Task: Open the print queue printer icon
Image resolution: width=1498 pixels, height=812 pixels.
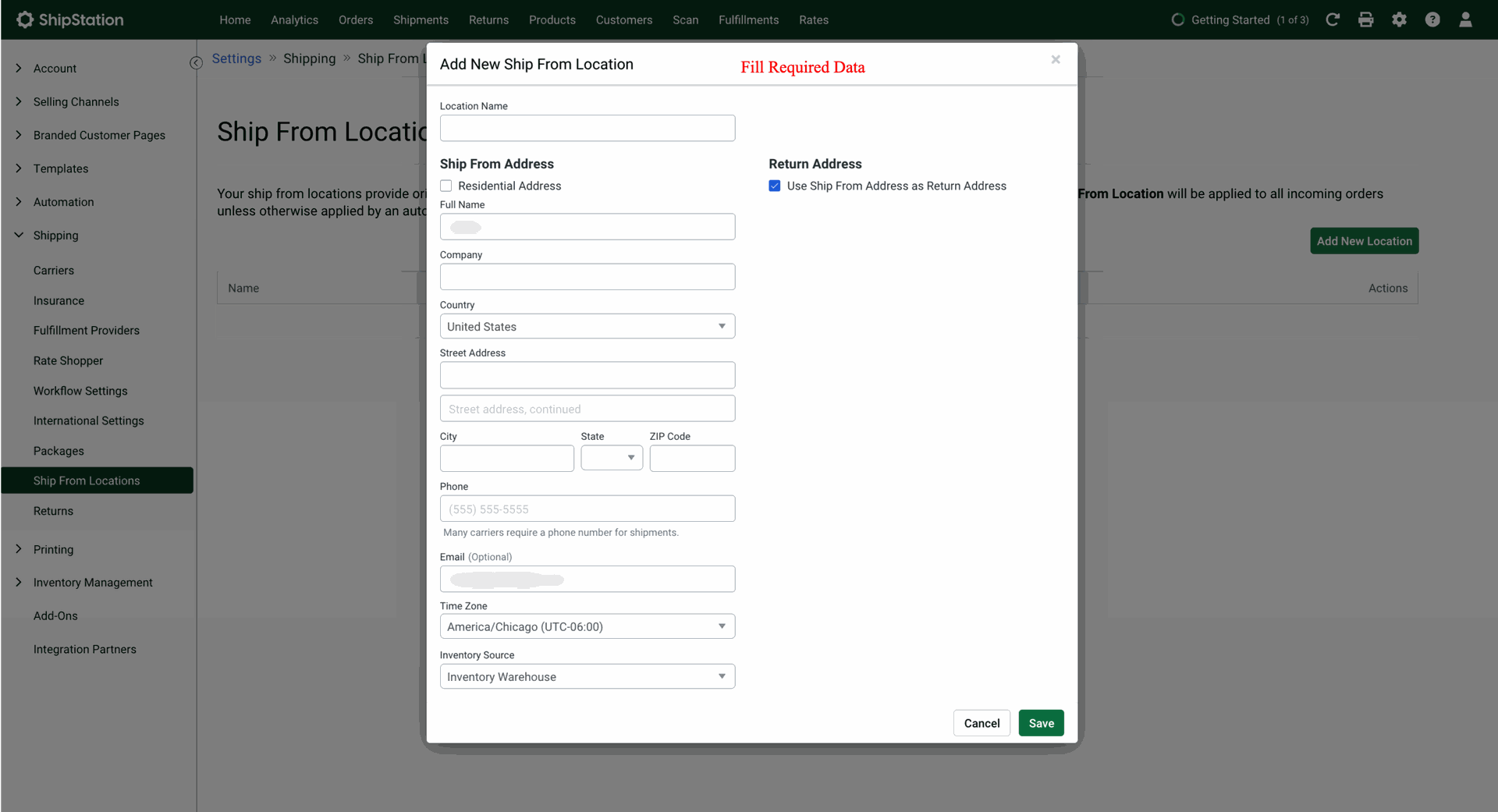Action: point(1365,20)
